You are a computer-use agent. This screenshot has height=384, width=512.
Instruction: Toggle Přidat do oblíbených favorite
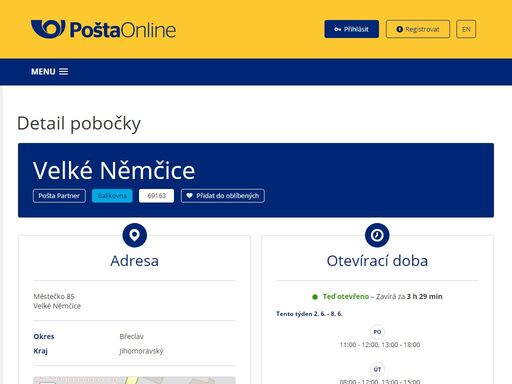(x=223, y=196)
